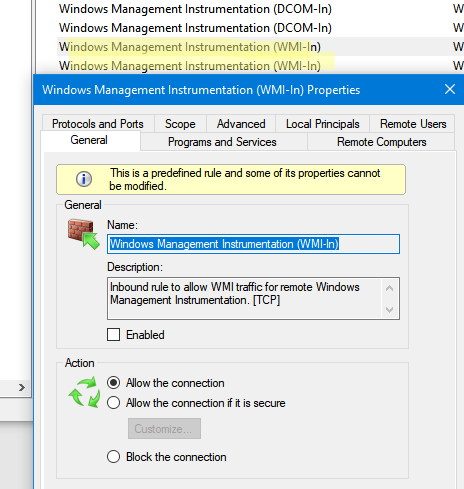Switch to the Scope tab

click(x=180, y=124)
